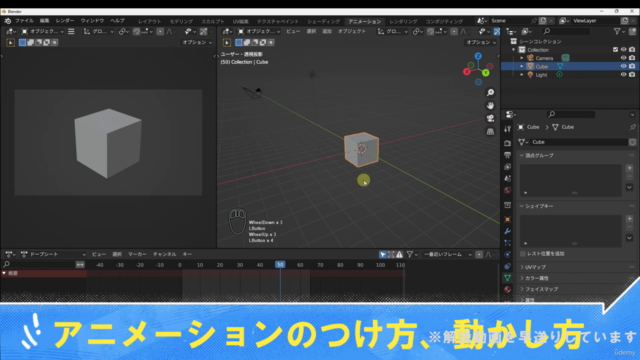Open Object Data green triangle tab

pyautogui.click(x=507, y=278)
